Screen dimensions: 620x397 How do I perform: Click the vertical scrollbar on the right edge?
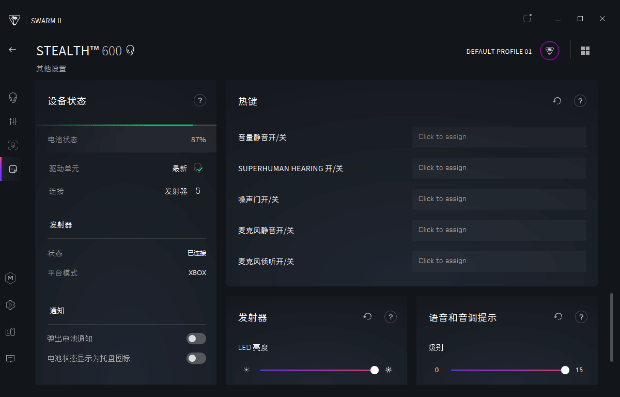click(x=611, y=327)
